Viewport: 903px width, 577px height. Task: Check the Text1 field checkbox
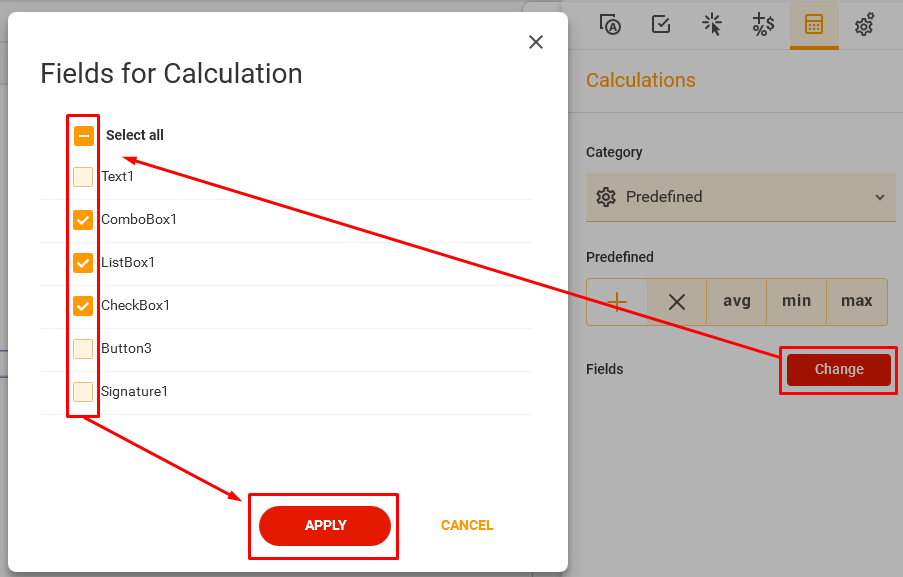click(83, 176)
